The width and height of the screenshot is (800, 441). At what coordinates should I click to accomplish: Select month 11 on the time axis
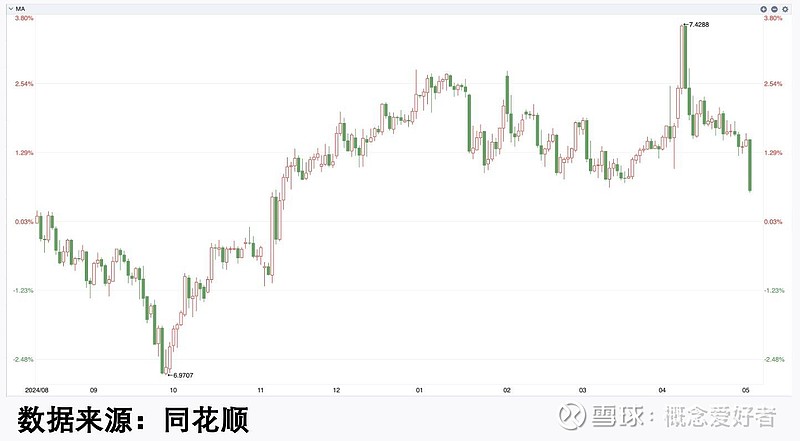pos(260,390)
